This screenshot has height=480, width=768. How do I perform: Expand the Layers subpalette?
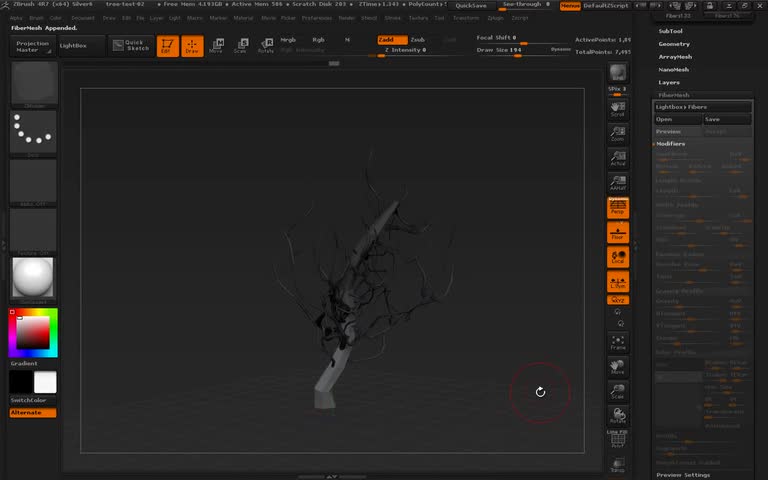tap(669, 82)
